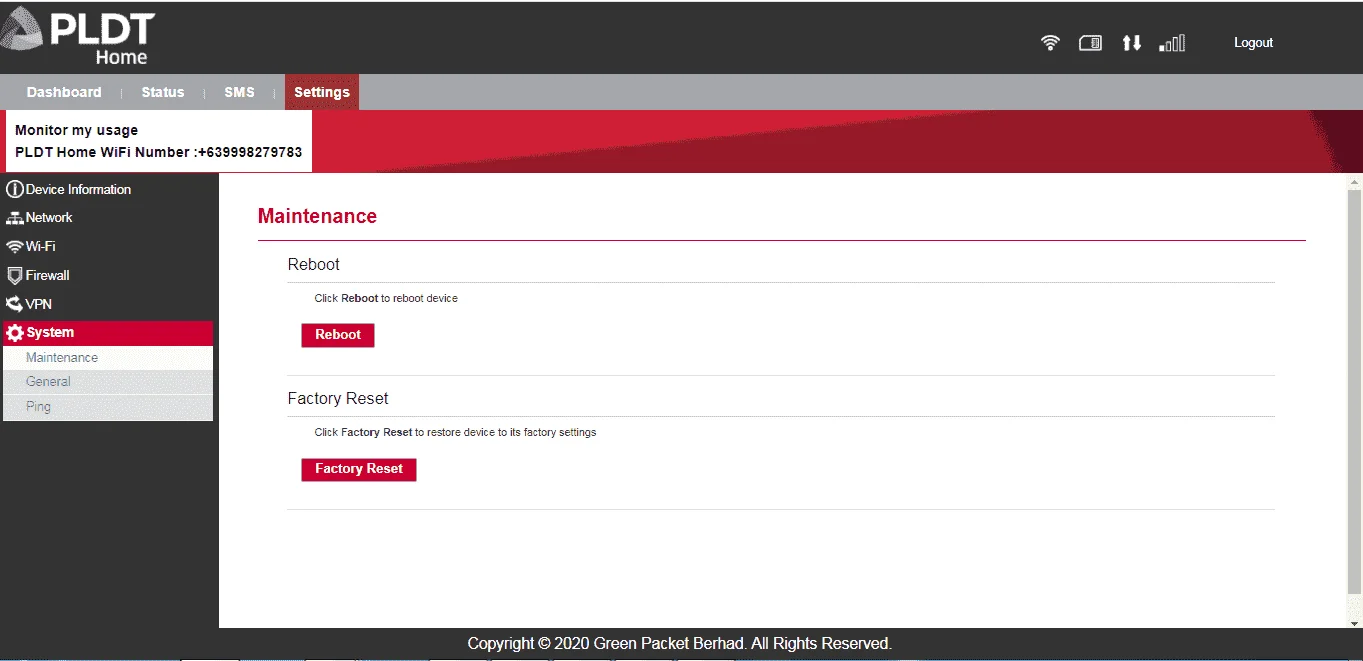Select the General submenu item
Viewport: 1363px width, 661px height.
(x=108, y=382)
